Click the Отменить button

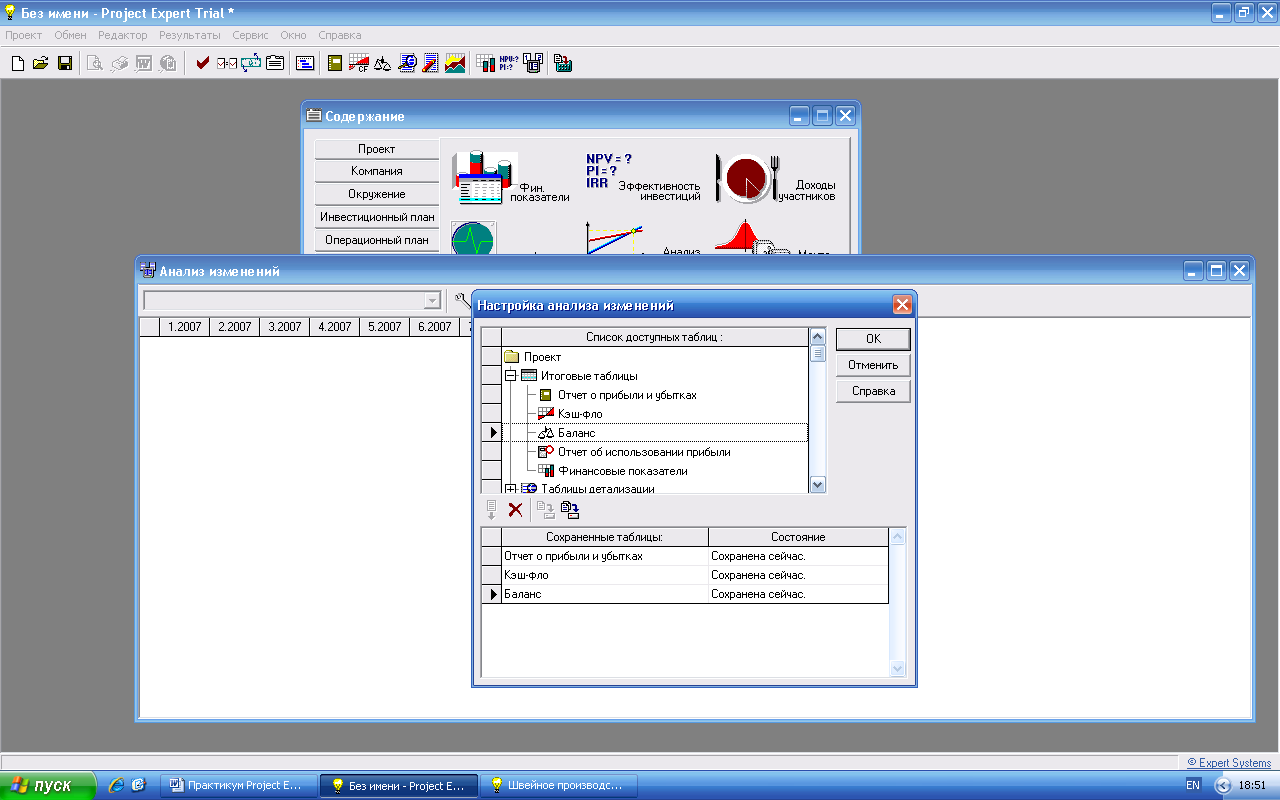pyautogui.click(x=873, y=365)
